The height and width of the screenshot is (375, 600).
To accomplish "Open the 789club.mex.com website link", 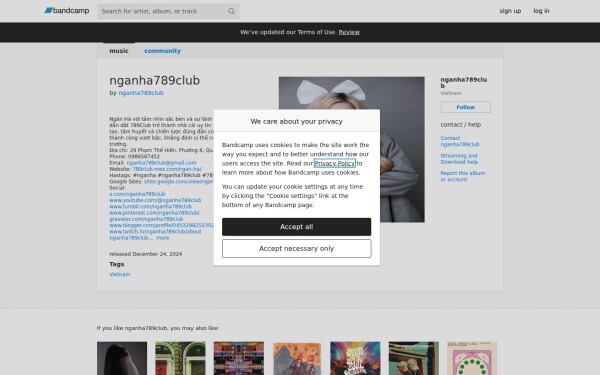I will point(167,169).
